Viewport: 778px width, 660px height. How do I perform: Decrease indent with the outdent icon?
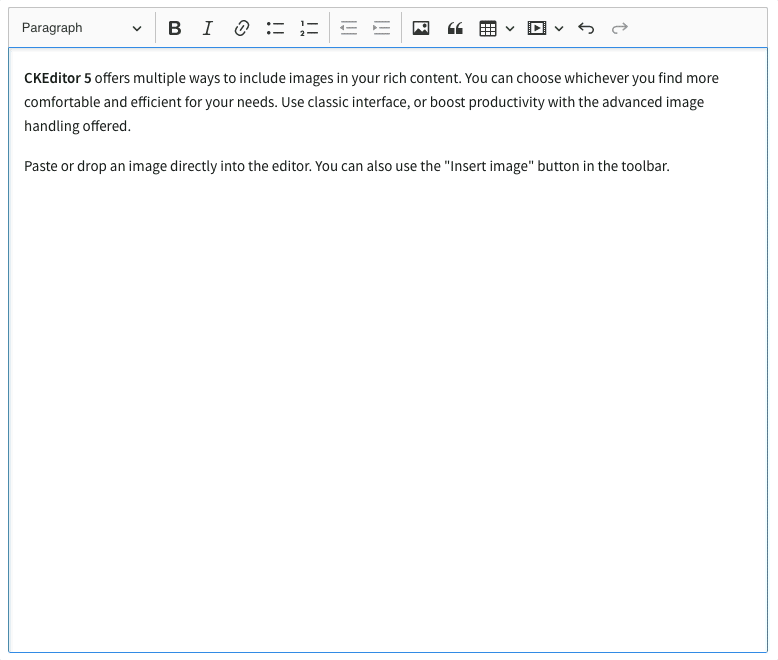(x=348, y=28)
